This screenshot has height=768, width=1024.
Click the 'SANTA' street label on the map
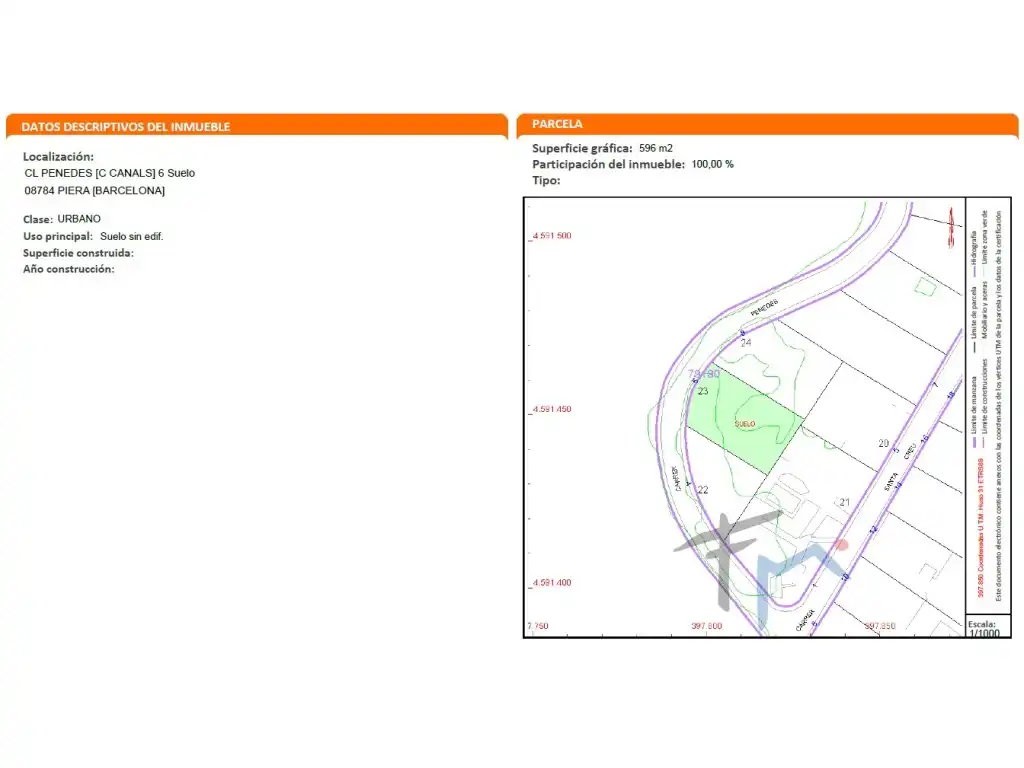pos(891,482)
